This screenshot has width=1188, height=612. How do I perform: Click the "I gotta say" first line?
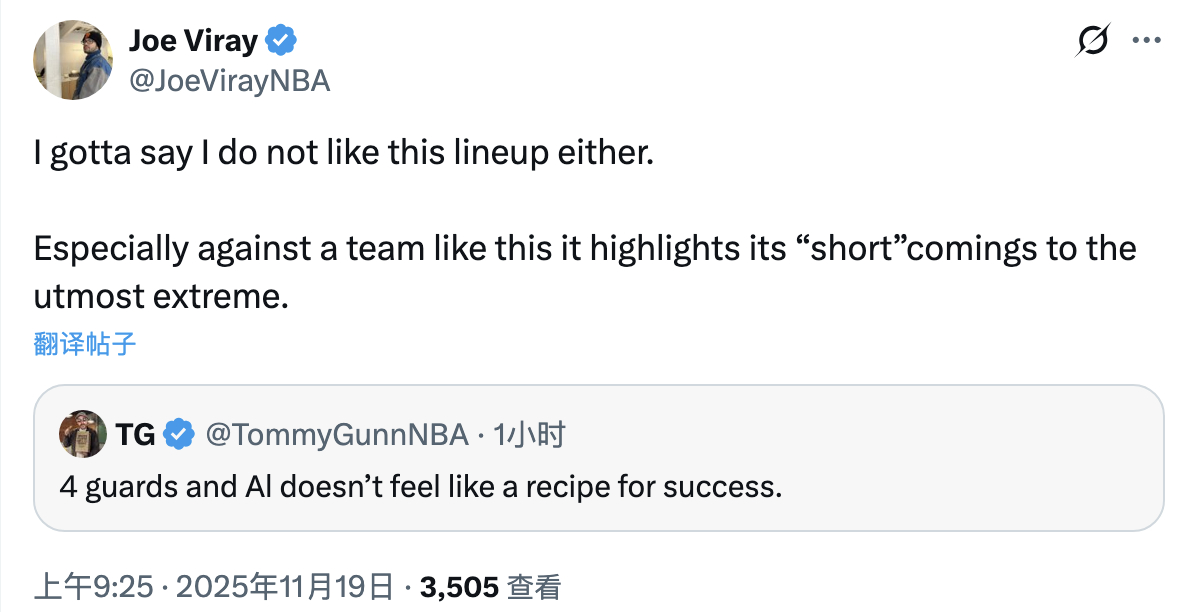pyautogui.click(x=342, y=156)
